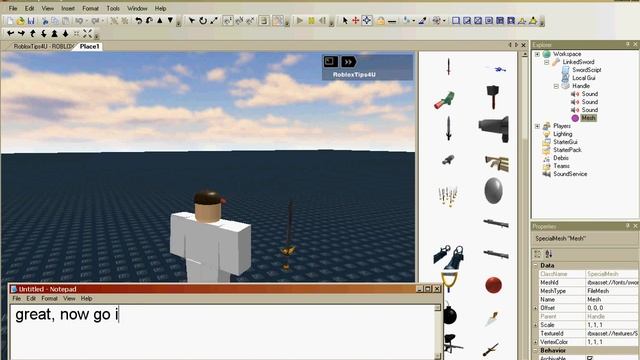
Task: Expand the Offset property row
Action: tap(536, 308)
